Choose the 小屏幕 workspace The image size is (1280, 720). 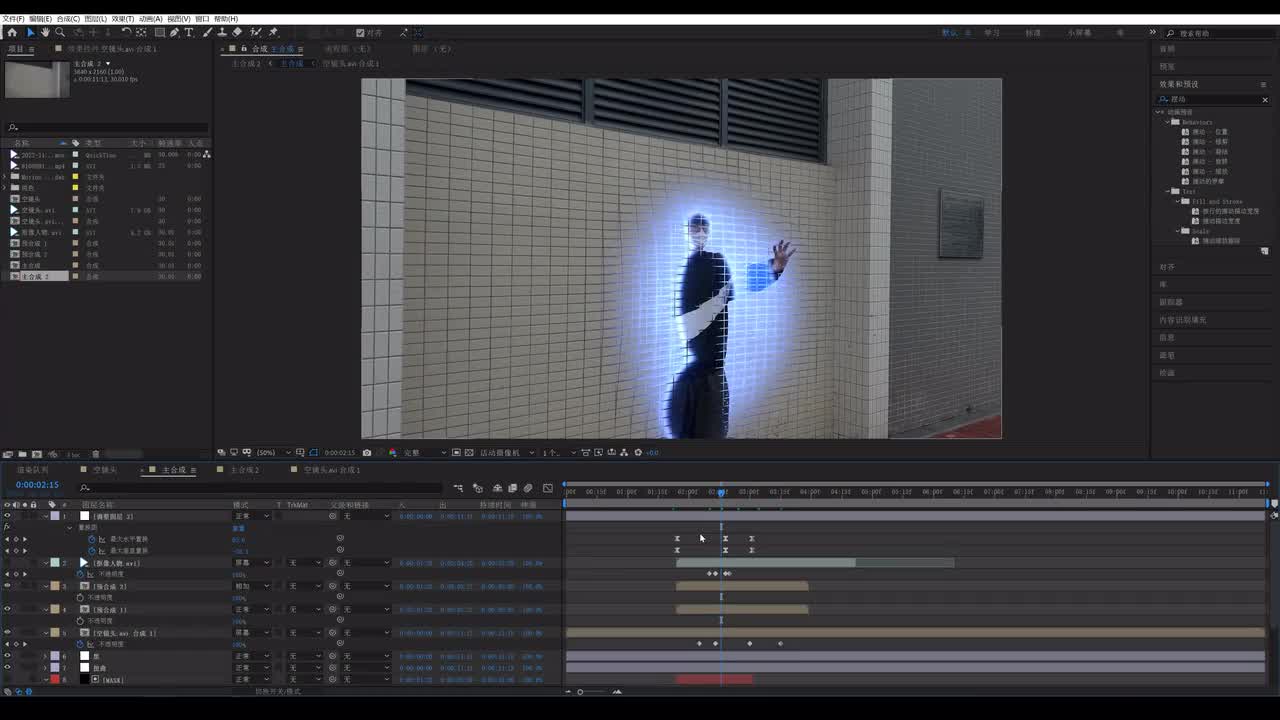tap(1079, 33)
